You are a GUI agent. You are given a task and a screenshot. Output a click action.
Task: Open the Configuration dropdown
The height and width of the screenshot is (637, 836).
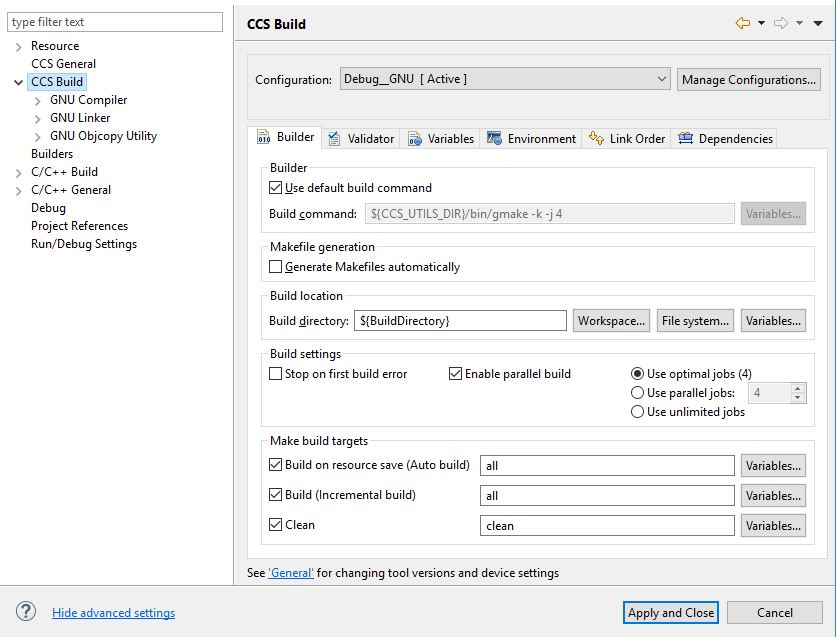[x=505, y=79]
